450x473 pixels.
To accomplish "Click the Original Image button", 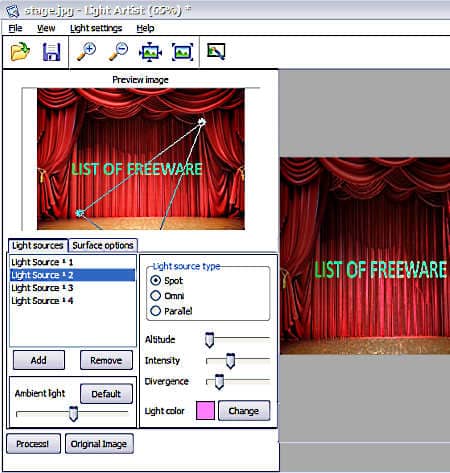I will tap(99, 444).
